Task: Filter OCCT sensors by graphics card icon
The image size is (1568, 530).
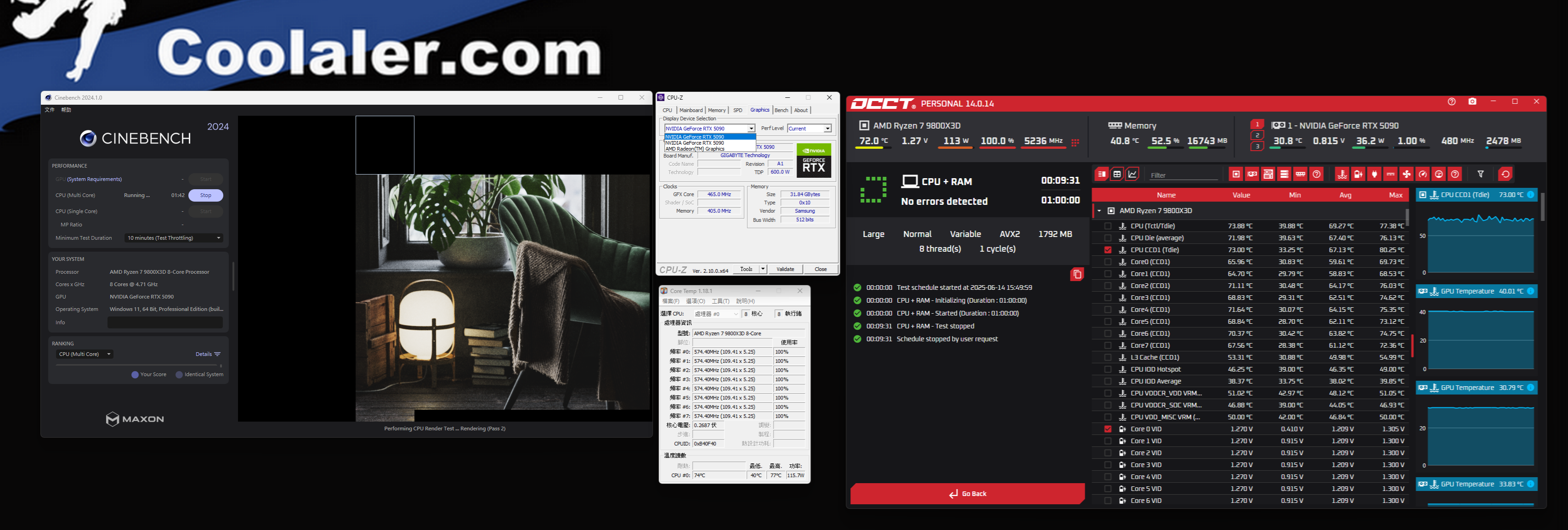Action: (x=1252, y=174)
